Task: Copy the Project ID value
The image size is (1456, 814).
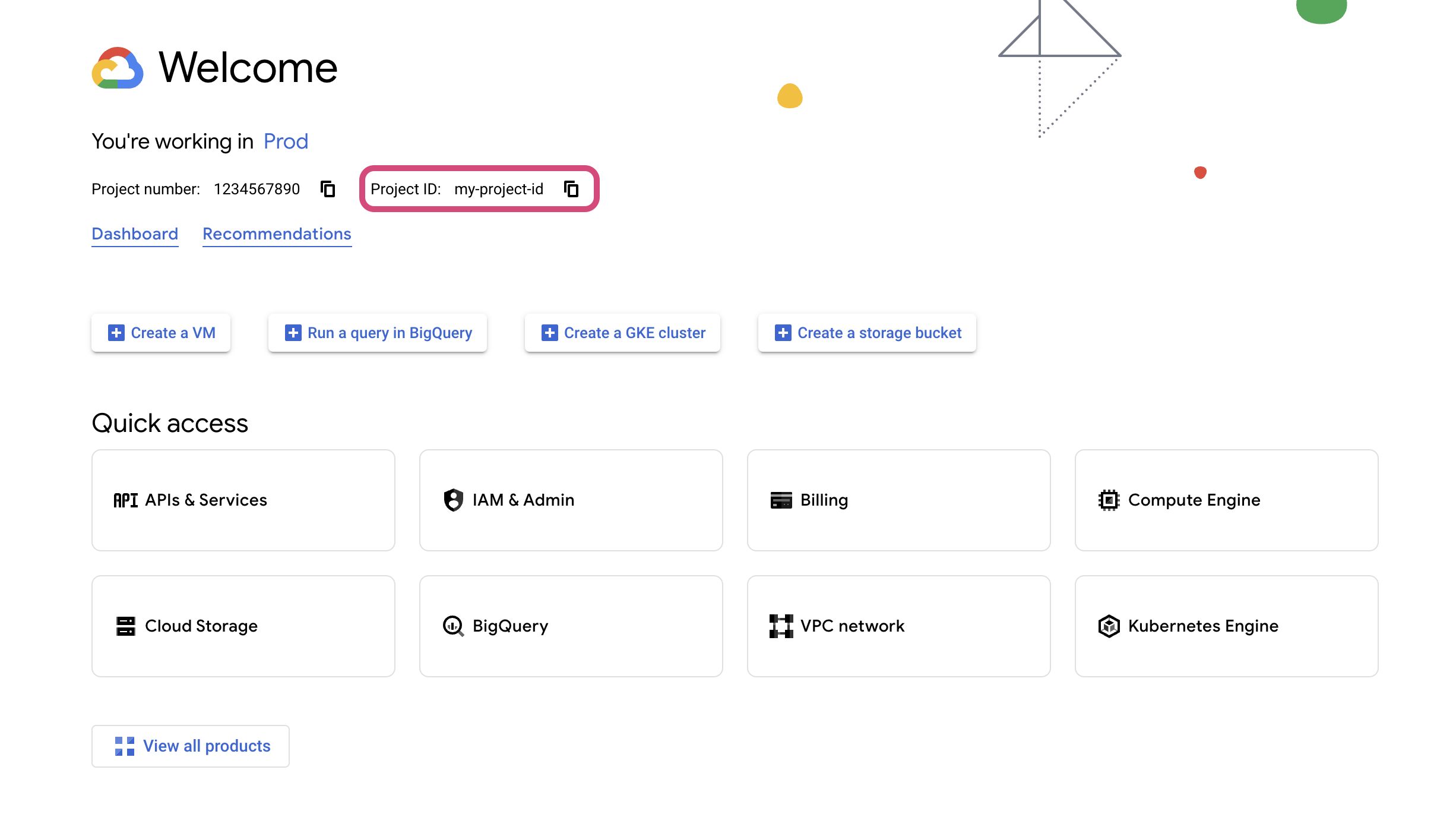Action: point(571,189)
